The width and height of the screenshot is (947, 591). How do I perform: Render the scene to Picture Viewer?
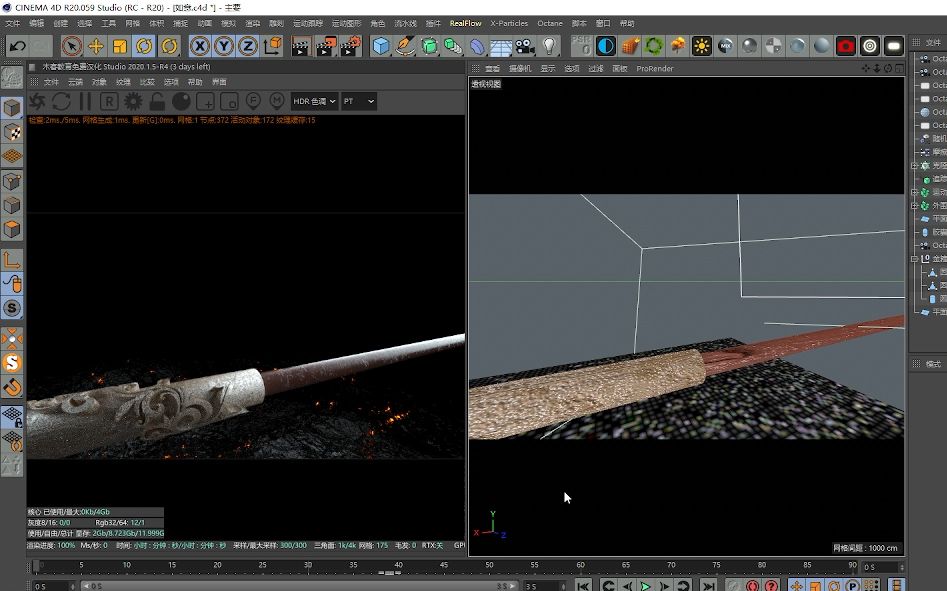324,44
